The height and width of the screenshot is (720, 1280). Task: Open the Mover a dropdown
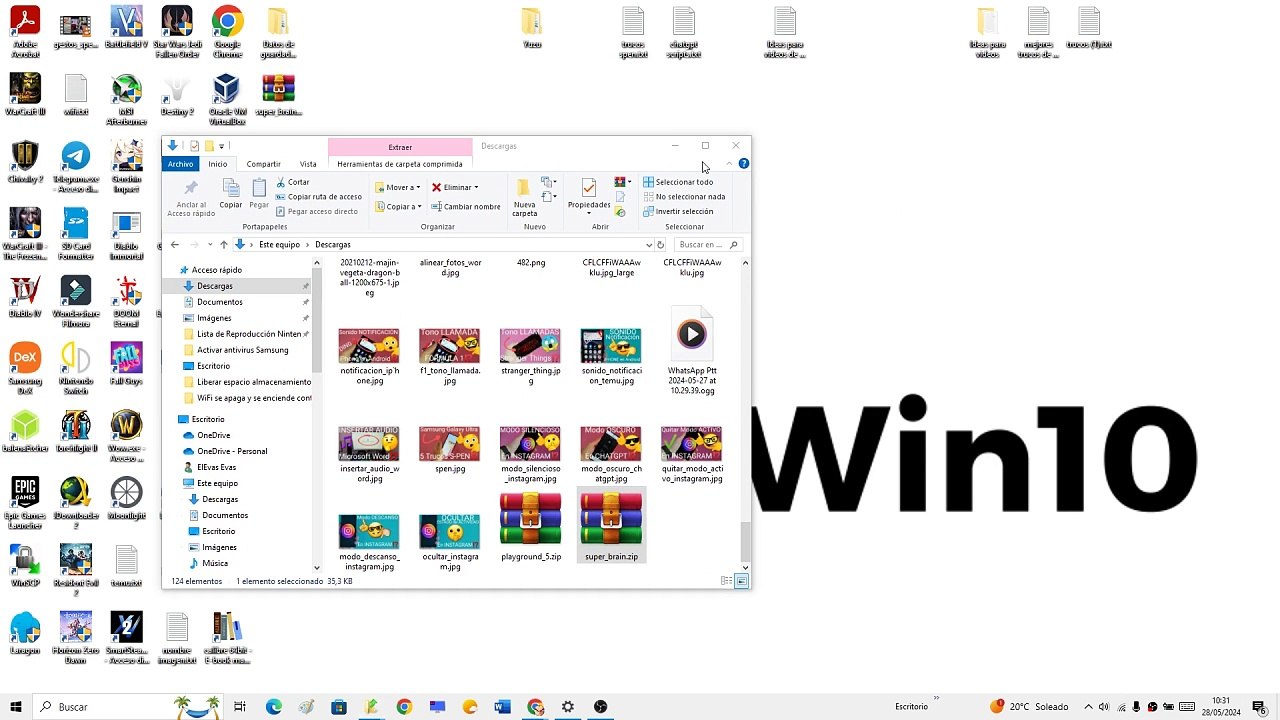[x=397, y=187]
